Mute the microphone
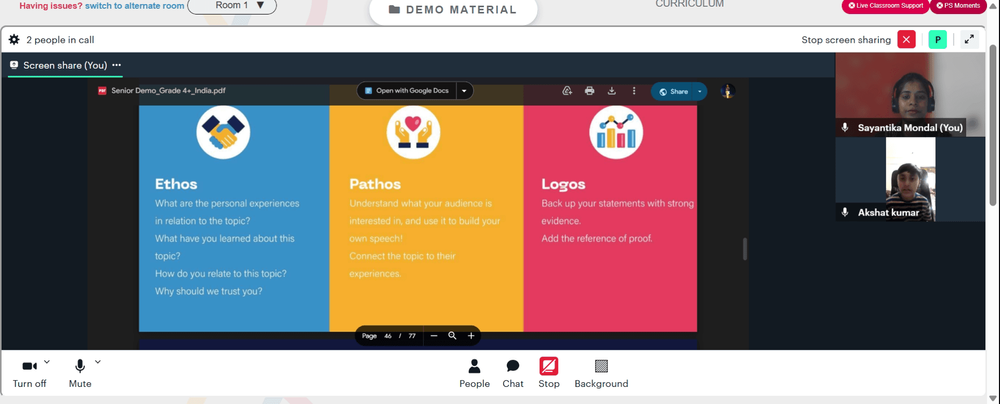The image size is (1000, 404). (80, 373)
